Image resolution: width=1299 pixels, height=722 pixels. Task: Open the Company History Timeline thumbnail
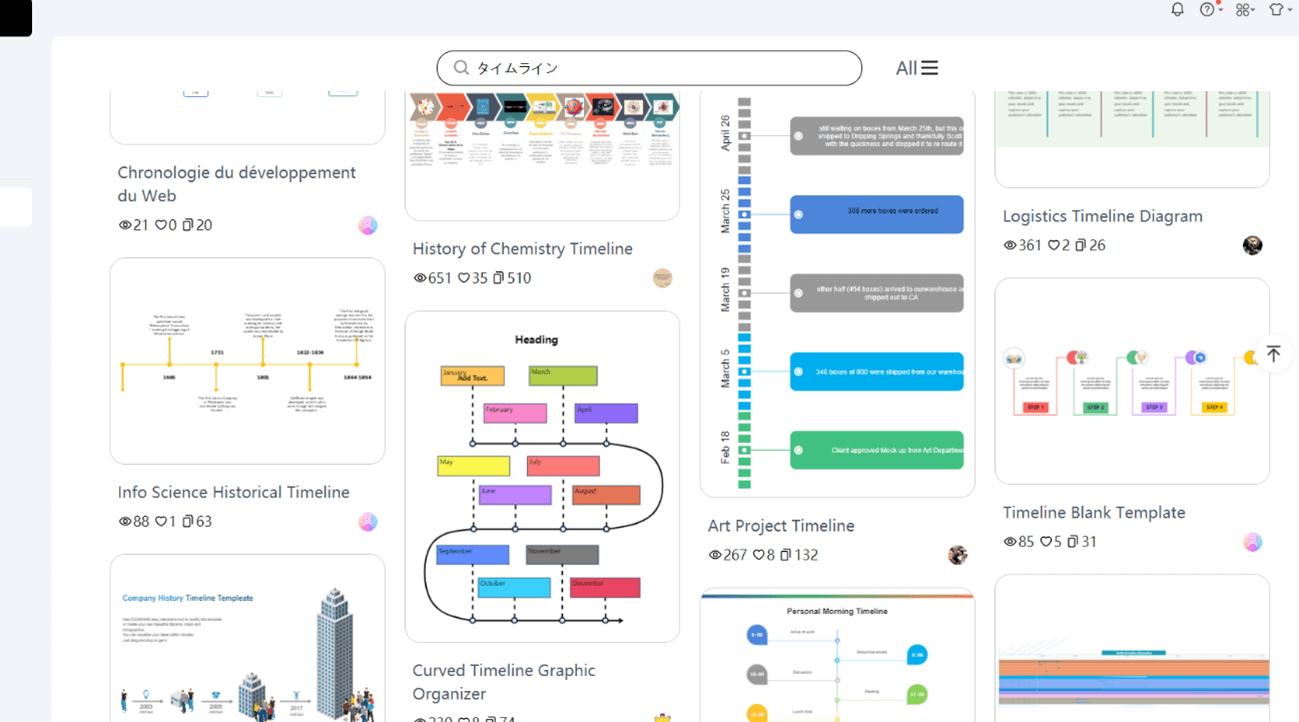coord(247,640)
